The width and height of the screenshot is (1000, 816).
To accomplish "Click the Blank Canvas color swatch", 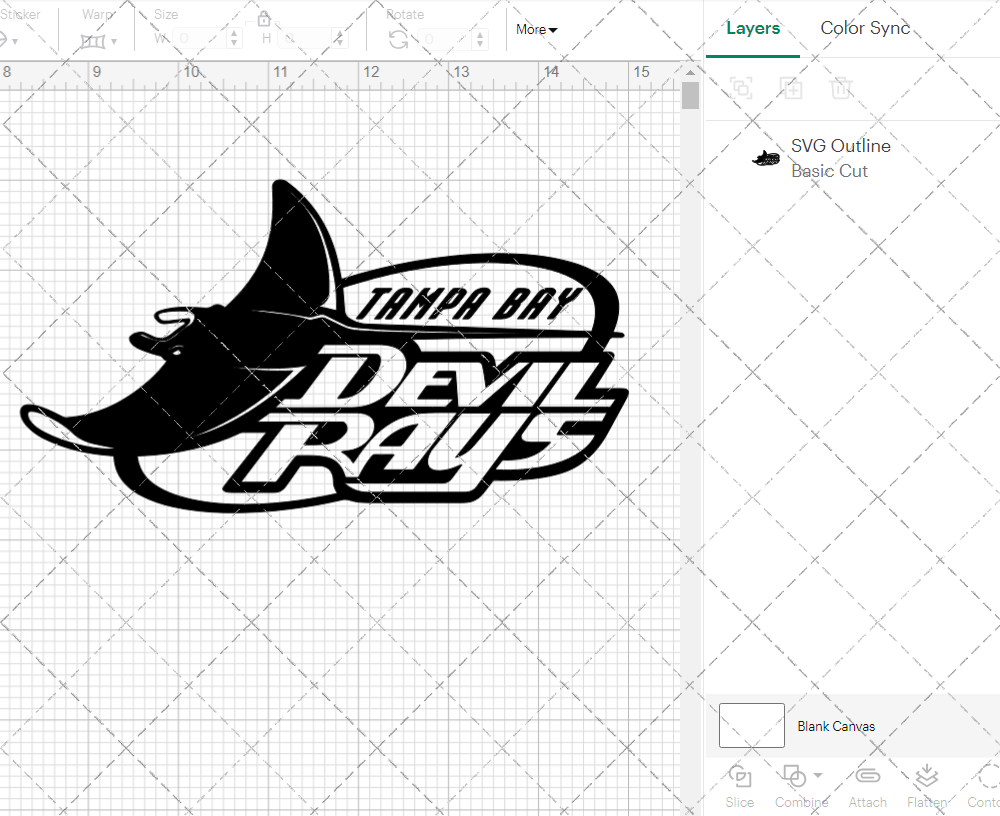I will (752, 725).
